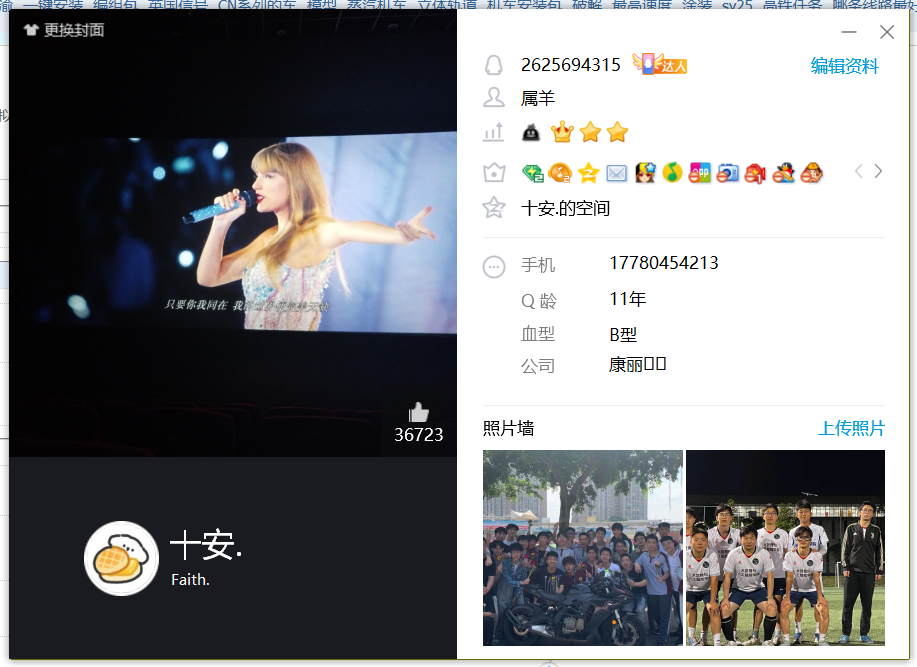Click the 达人 winged badge

coord(659,64)
